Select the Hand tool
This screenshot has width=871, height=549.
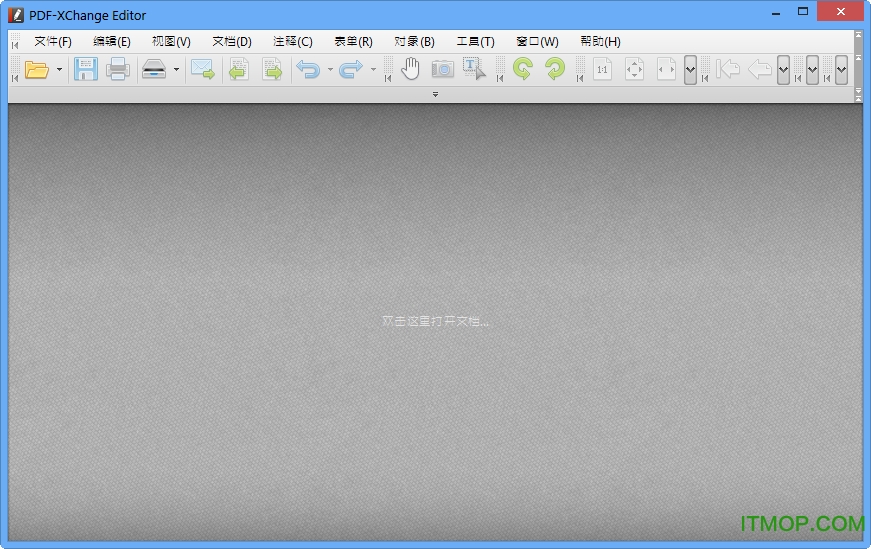coord(411,69)
